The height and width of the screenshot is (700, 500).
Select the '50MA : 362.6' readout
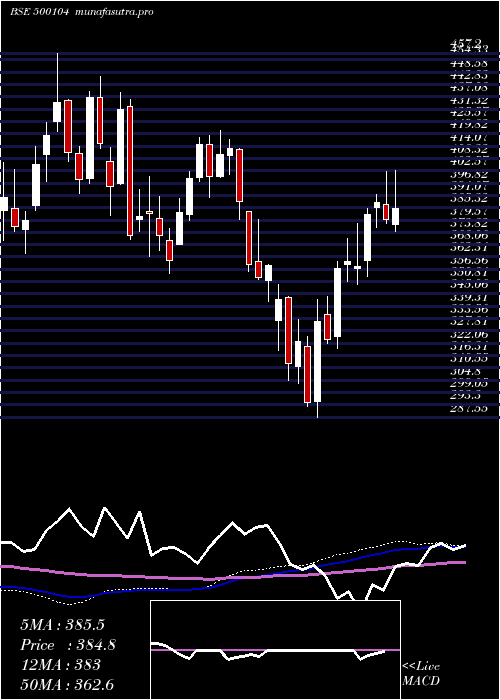pyautogui.click(x=67, y=685)
